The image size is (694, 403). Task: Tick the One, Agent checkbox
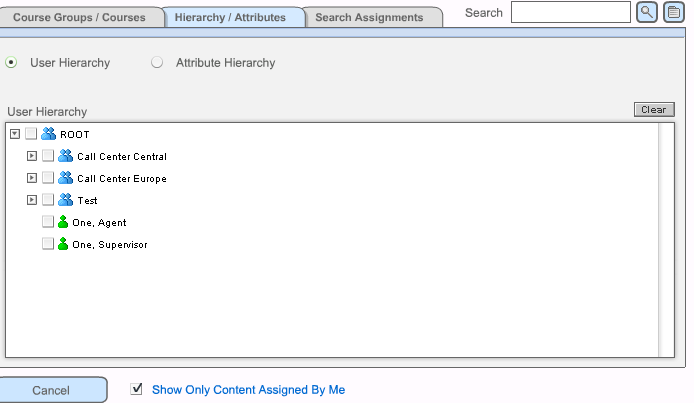click(x=48, y=222)
